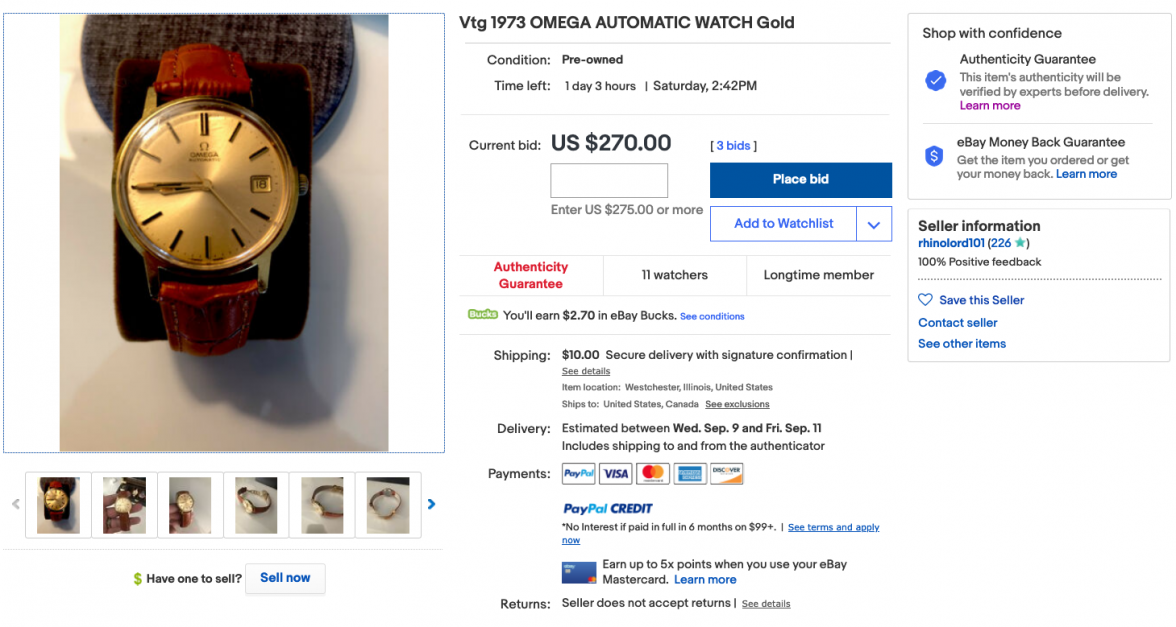Click the Money Back Guarantee shield icon
Viewport: 1176px width, 627px height.
tap(934, 156)
